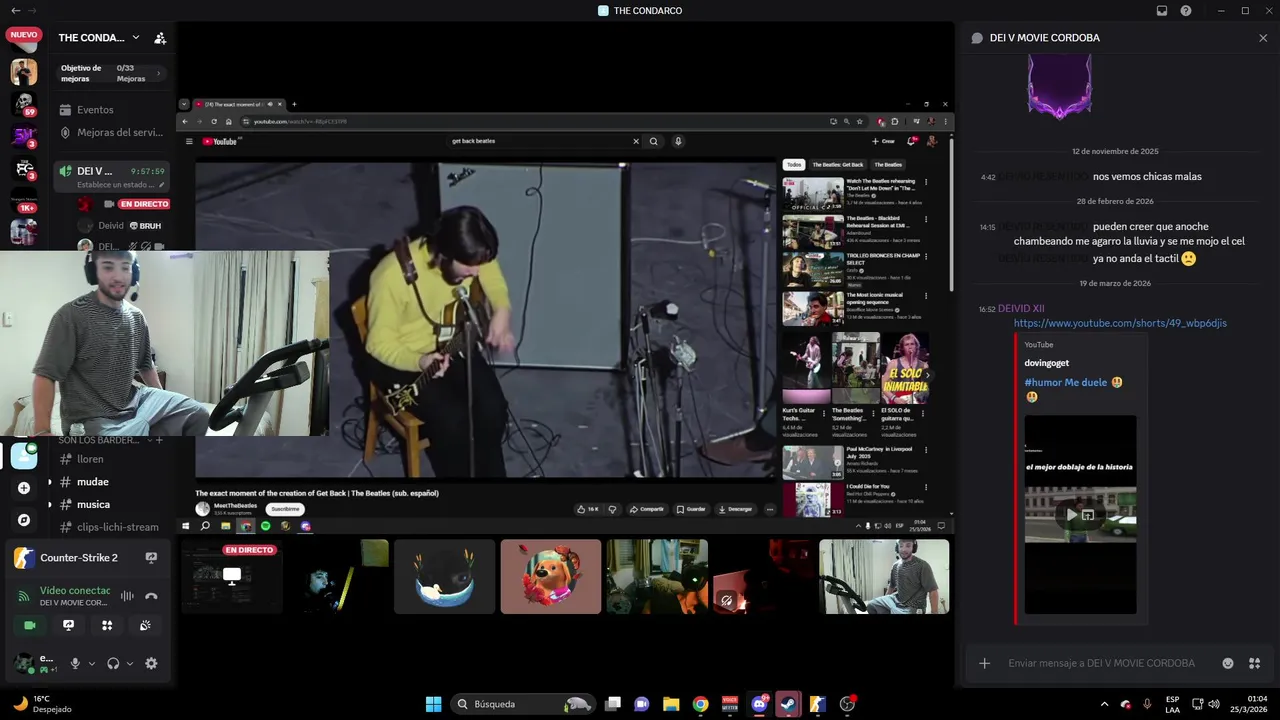
Task: Click #humor hashtag in embed
Action: pos(1041,382)
